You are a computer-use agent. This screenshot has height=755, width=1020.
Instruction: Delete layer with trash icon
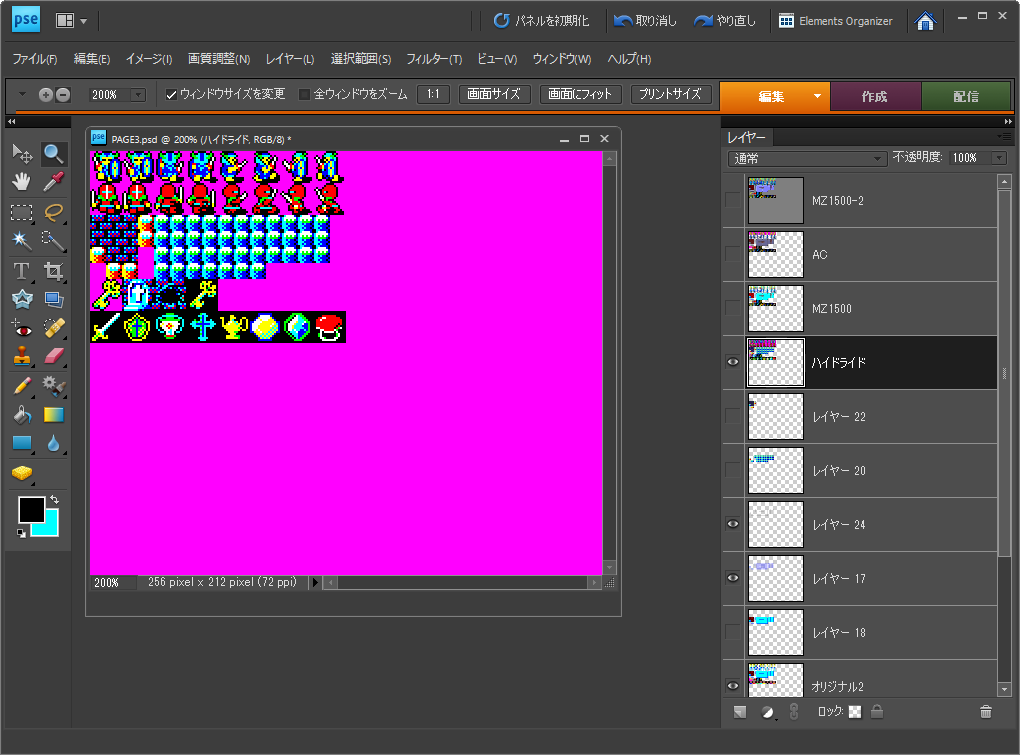click(986, 711)
